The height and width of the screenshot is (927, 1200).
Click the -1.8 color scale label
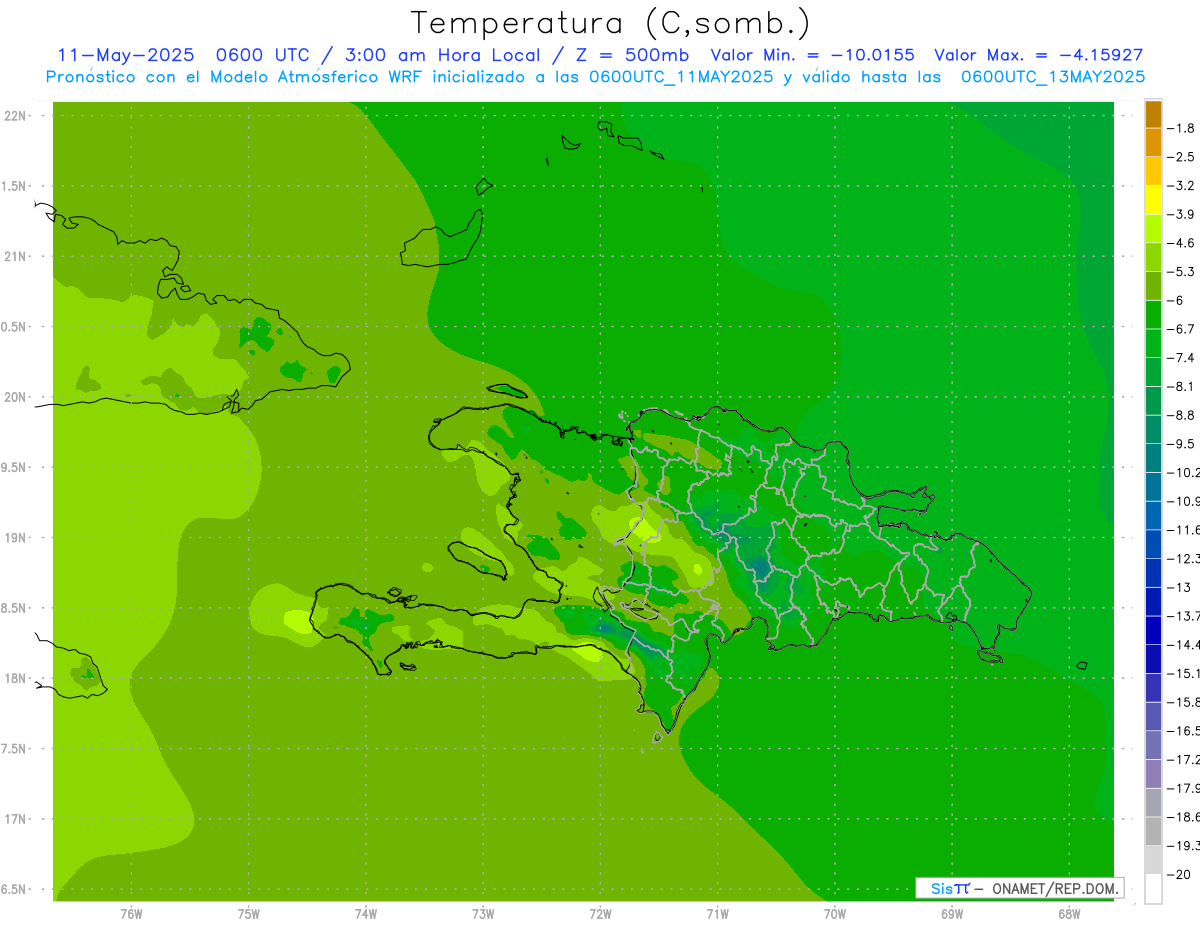click(1180, 128)
